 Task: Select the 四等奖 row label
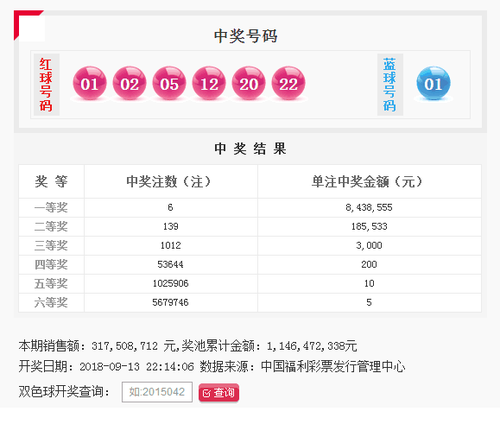51,265
